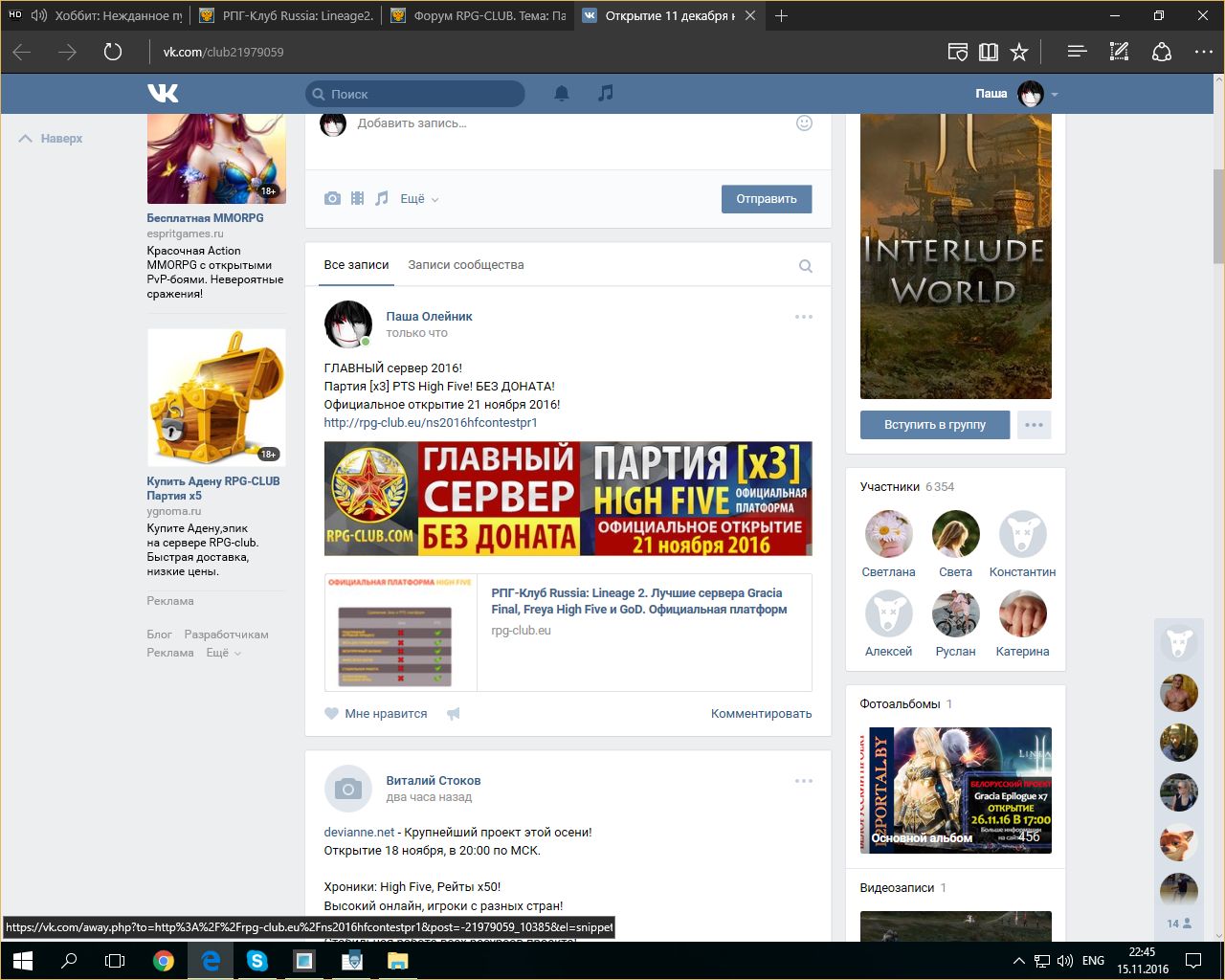Make a web note in Edge
Viewport: 1225px width, 980px height.
[x=1119, y=52]
